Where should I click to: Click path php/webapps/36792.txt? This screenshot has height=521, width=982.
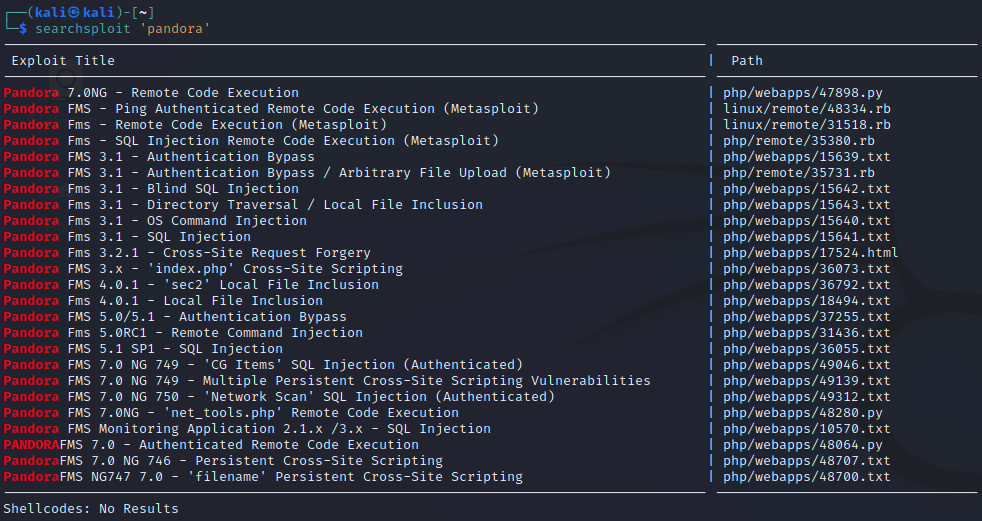(807, 285)
